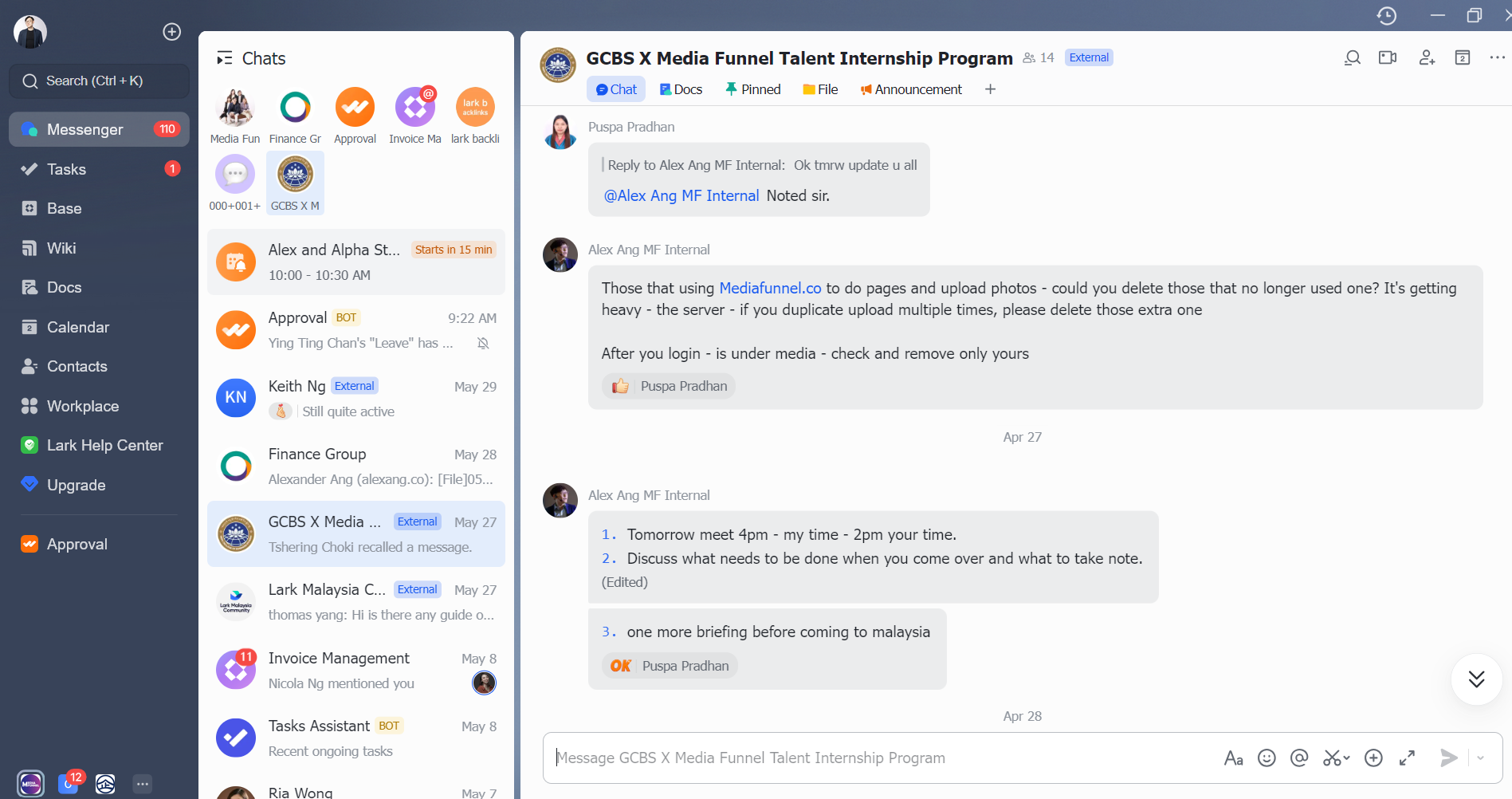The height and width of the screenshot is (799, 1512).
Task: Jump to latest messages double chevron
Action: [x=1477, y=679]
